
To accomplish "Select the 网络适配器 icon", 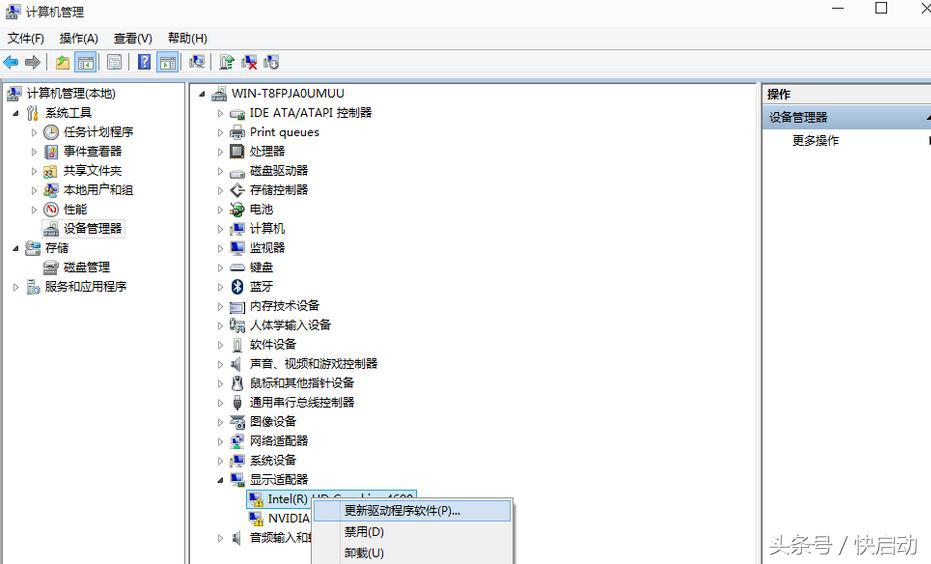I will [238, 441].
